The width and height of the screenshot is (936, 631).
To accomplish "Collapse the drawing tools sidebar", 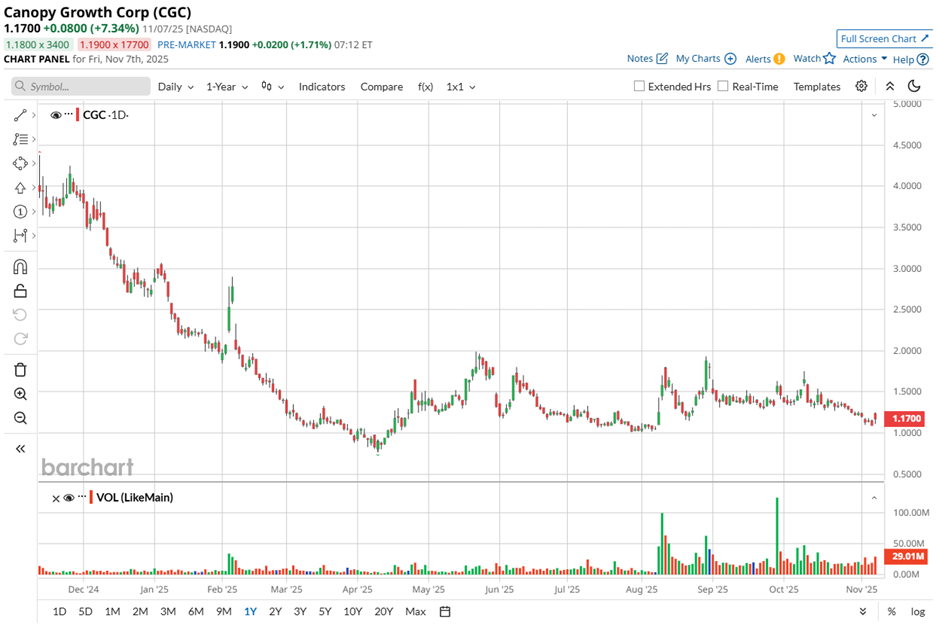I will 20,449.
